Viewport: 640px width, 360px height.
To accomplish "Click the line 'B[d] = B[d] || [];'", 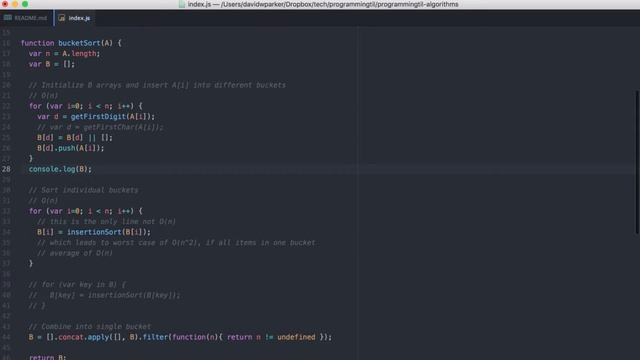I will click(x=75, y=138).
